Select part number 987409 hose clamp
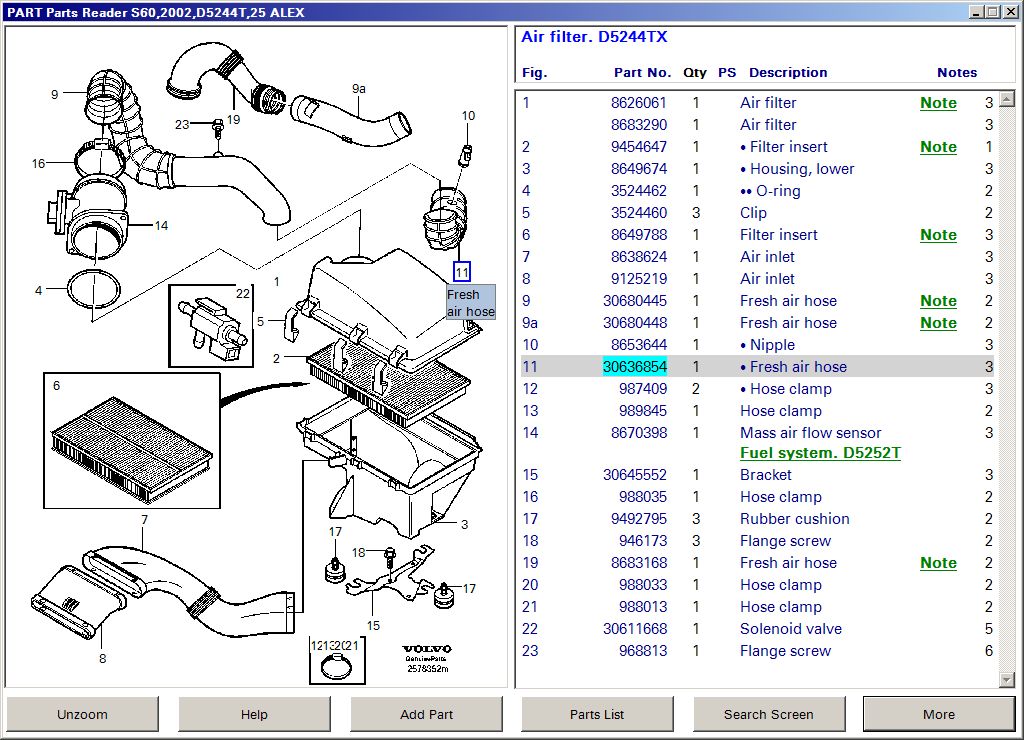Image resolution: width=1024 pixels, height=740 pixels. pyautogui.click(x=643, y=389)
